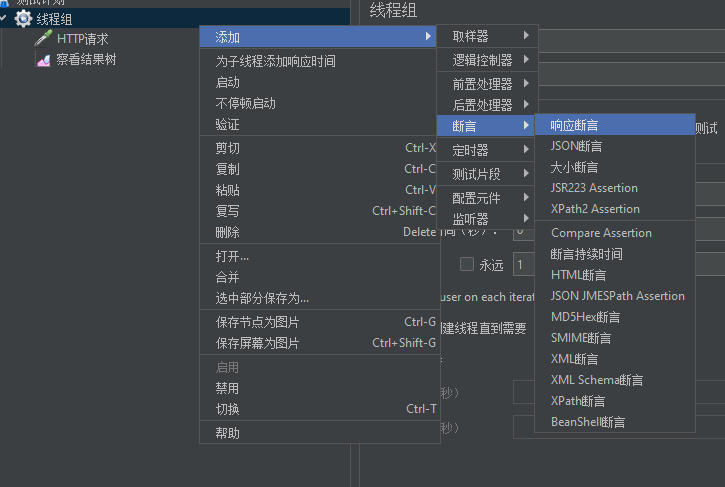
Task: Click 切换 menu entry
Action: tap(318, 409)
